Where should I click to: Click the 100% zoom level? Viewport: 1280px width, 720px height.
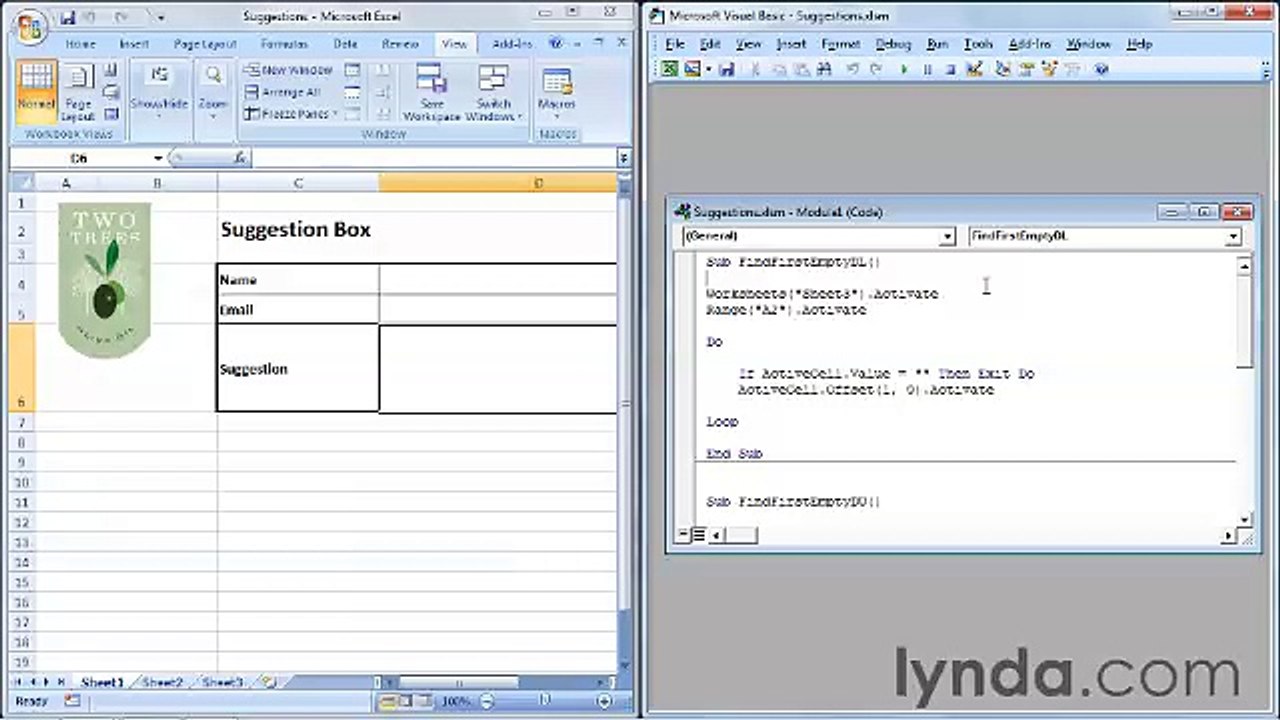[x=456, y=701]
